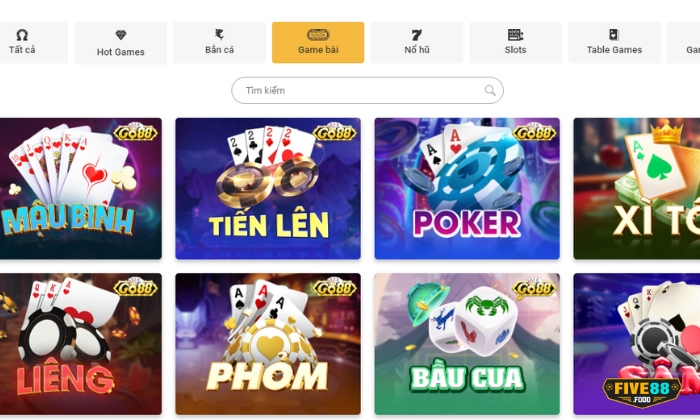This screenshot has width=700, height=420.
Task: Click the lucky seven Nổ hũ icon
Action: click(417, 35)
